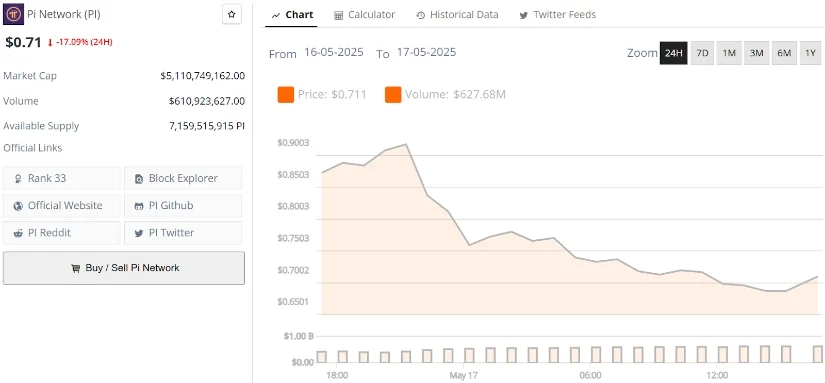
Task: Visit the Official Website link
Action: (x=62, y=206)
